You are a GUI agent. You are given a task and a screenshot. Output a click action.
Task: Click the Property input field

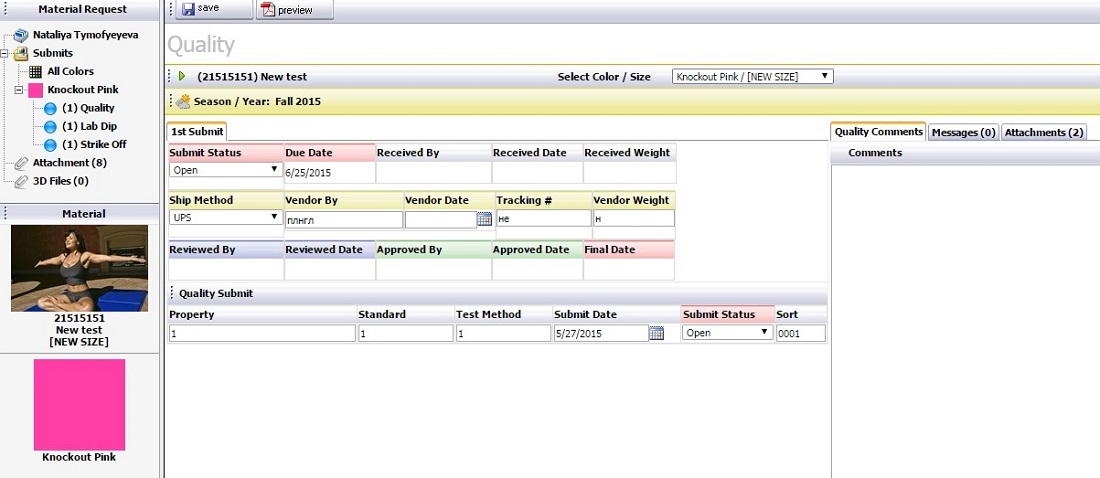click(x=262, y=333)
